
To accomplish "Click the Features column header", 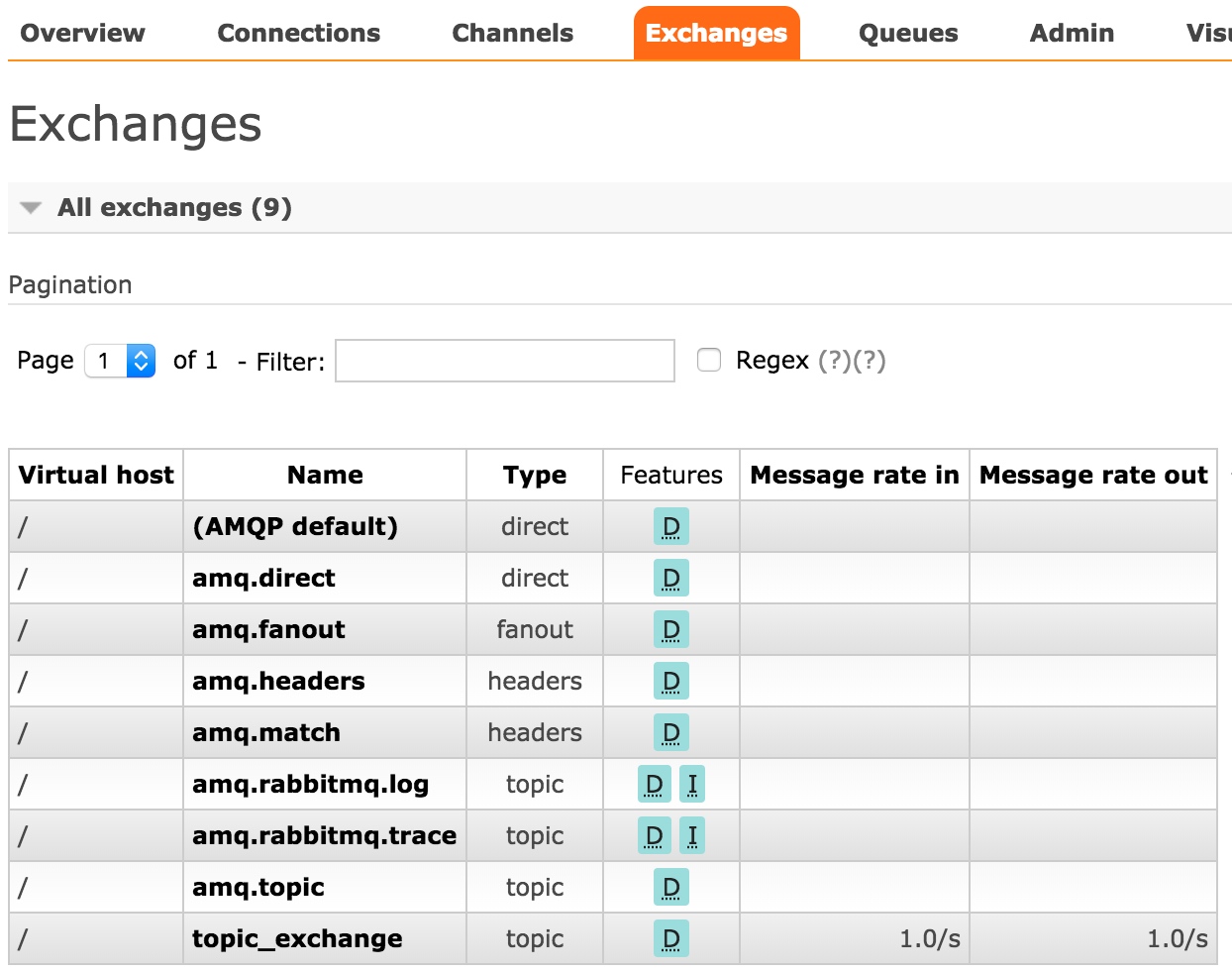I will [671, 475].
